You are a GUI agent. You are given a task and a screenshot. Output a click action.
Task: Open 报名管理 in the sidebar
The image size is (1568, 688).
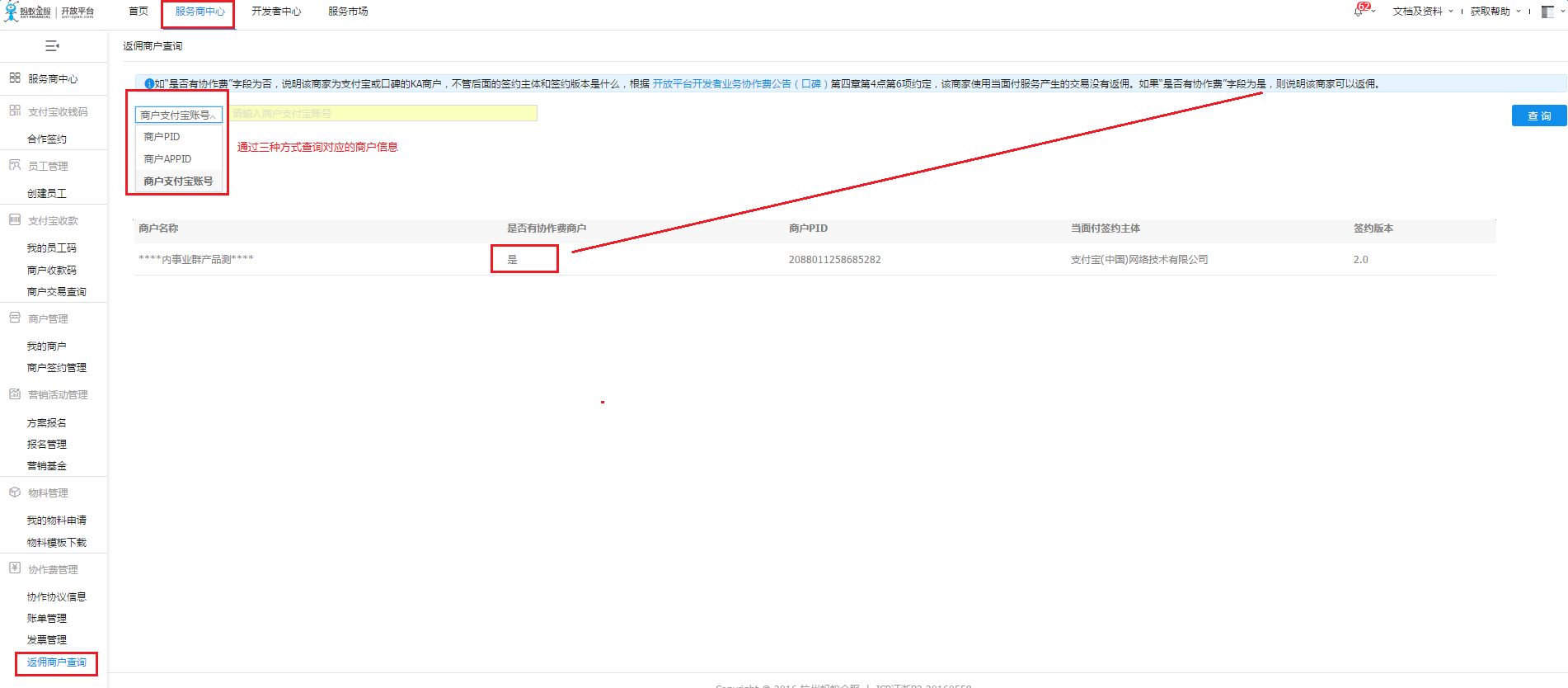[47, 445]
